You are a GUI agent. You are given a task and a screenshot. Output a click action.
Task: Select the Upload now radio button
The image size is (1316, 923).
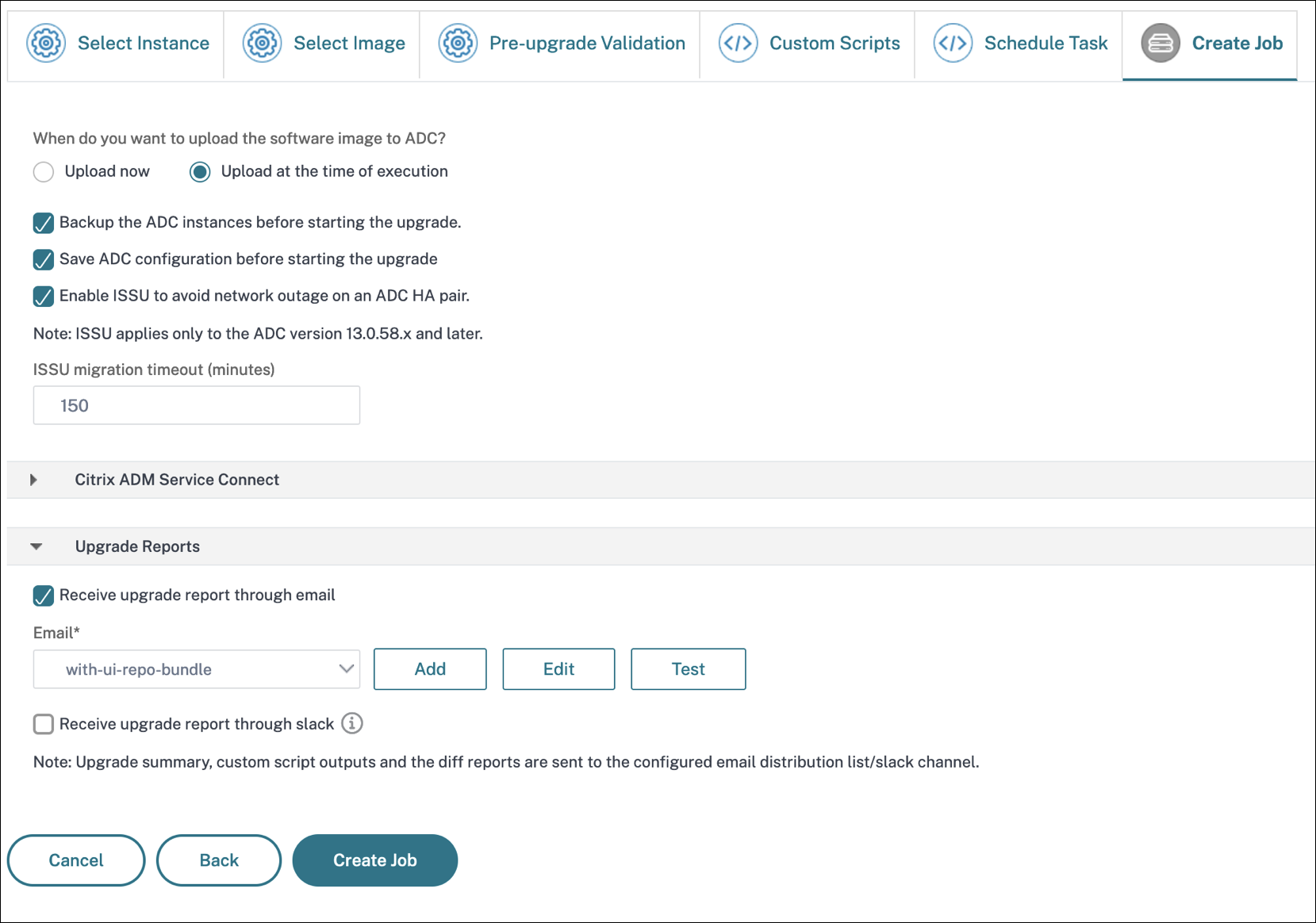tap(44, 172)
